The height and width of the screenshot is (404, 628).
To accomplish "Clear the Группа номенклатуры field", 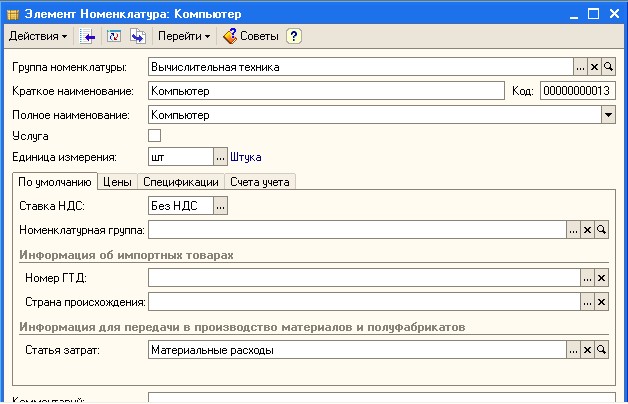I will coord(594,67).
